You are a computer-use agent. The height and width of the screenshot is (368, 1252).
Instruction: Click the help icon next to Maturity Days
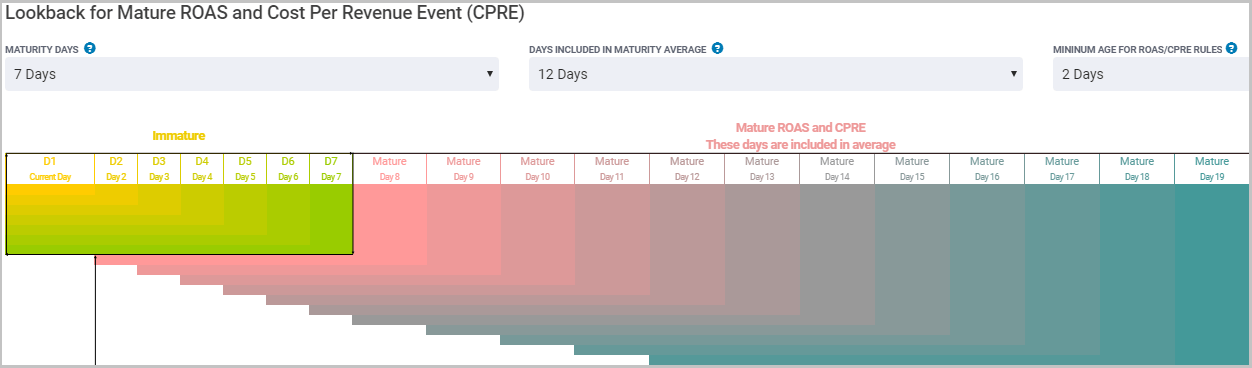90,48
